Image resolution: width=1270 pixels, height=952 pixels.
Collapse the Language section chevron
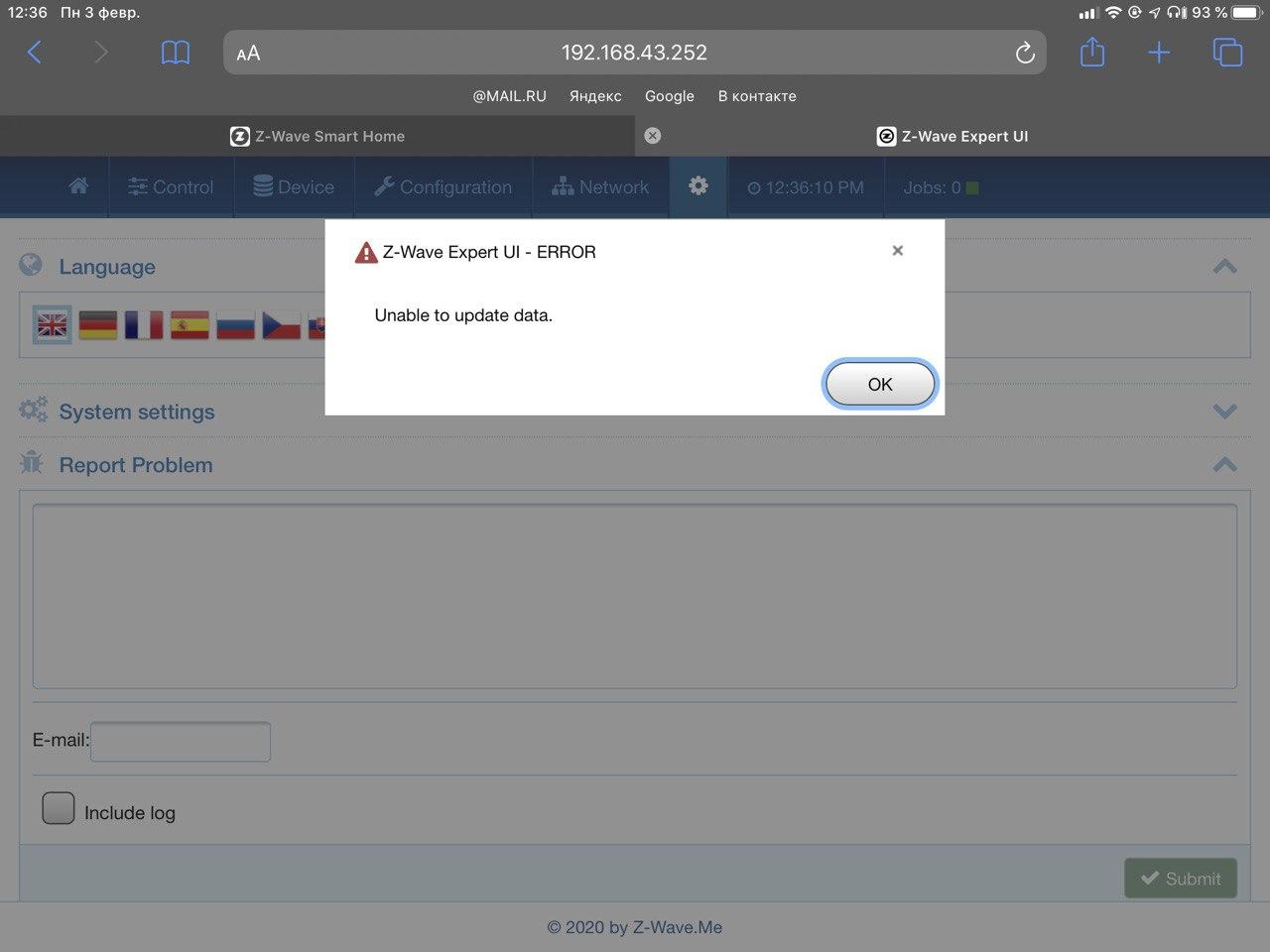click(1224, 266)
